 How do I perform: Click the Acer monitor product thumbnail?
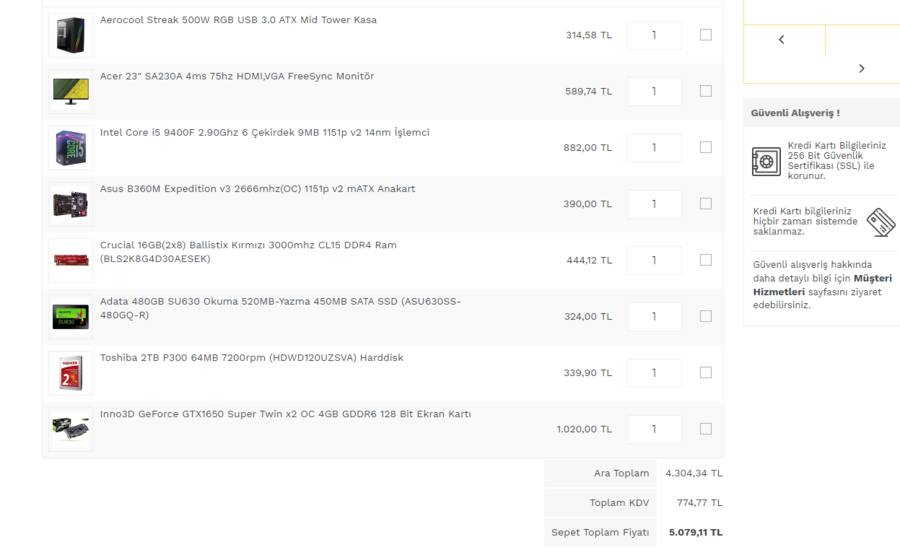[70, 91]
